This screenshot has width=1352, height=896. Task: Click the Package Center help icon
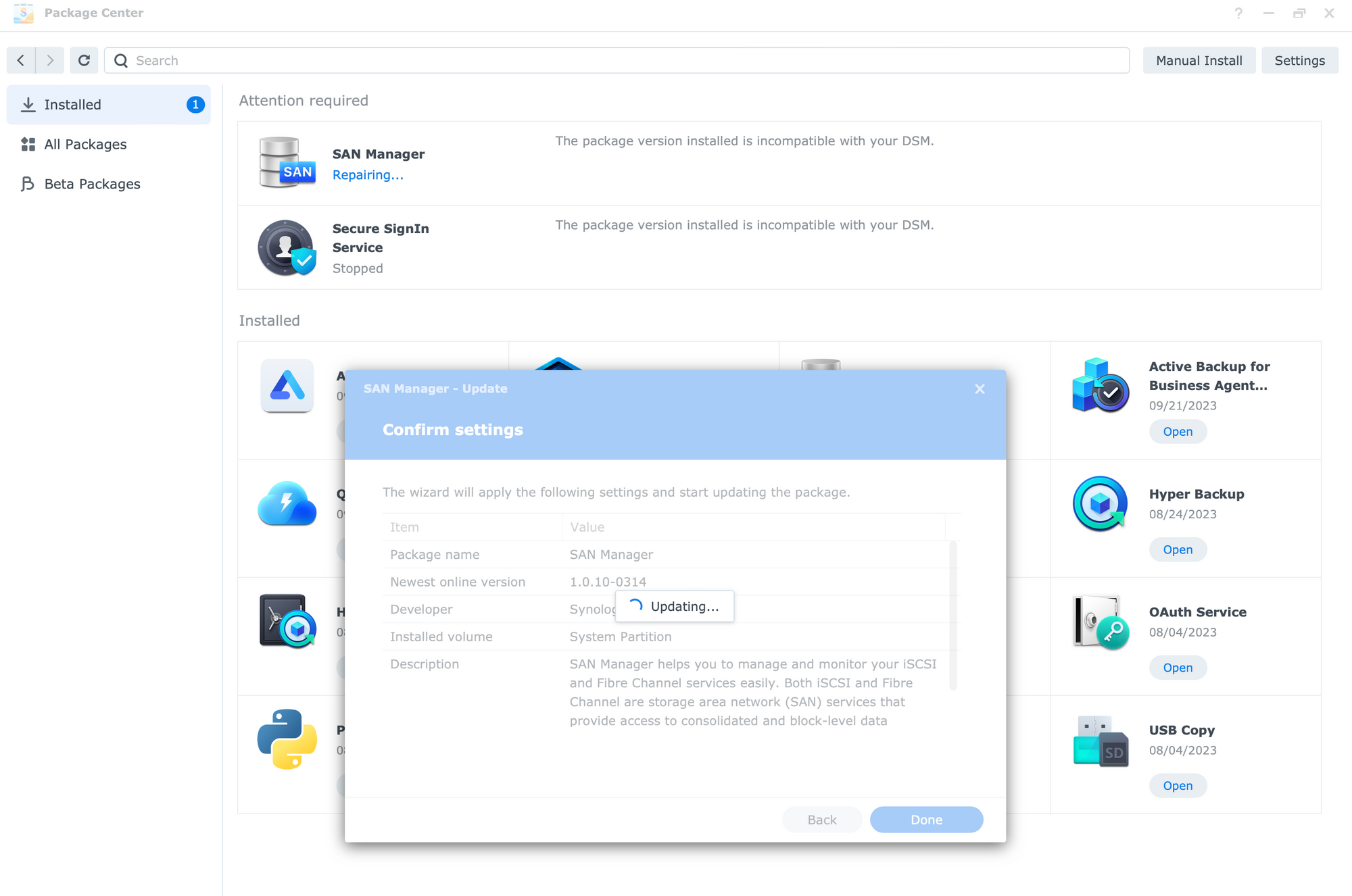pyautogui.click(x=1238, y=13)
